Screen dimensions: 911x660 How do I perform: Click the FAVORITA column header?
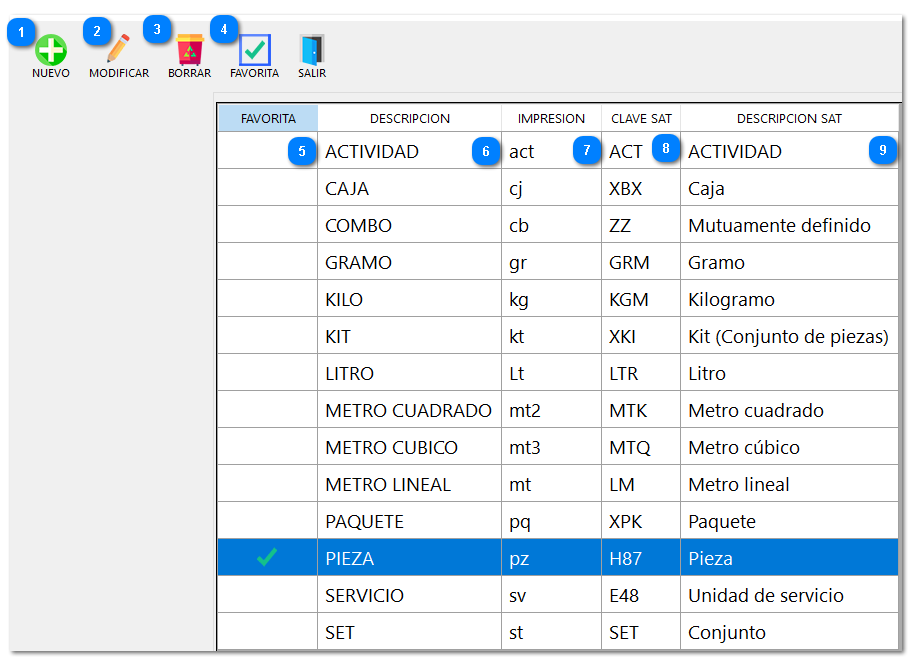(268, 118)
